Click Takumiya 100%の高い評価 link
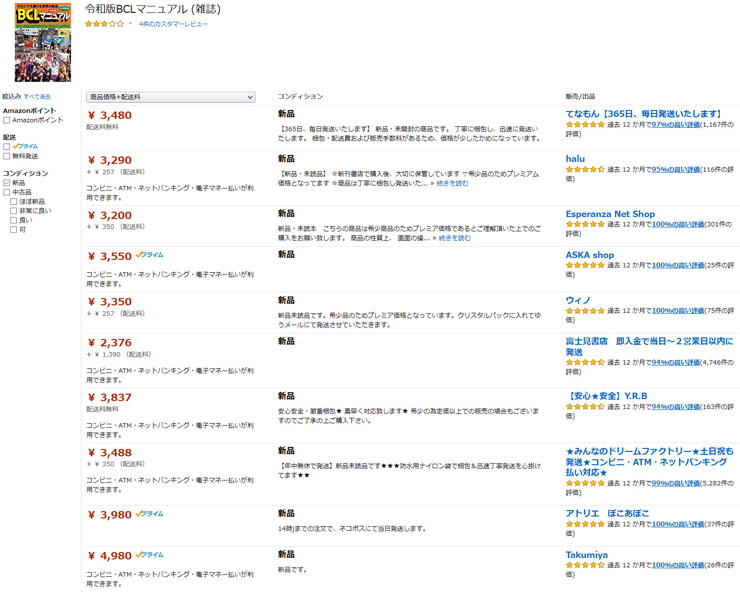The image size is (740, 592). (678, 565)
